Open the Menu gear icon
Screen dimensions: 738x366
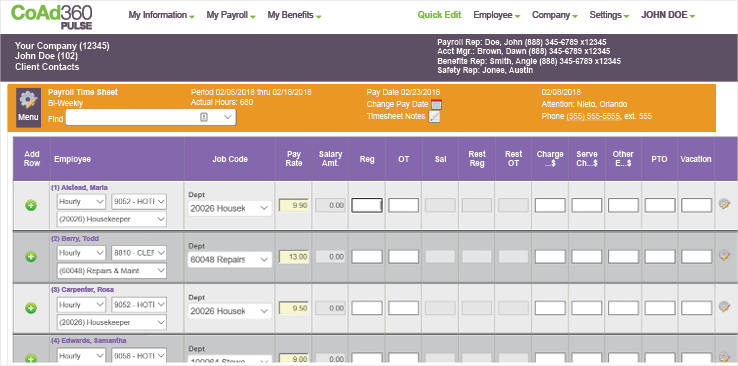coord(28,108)
